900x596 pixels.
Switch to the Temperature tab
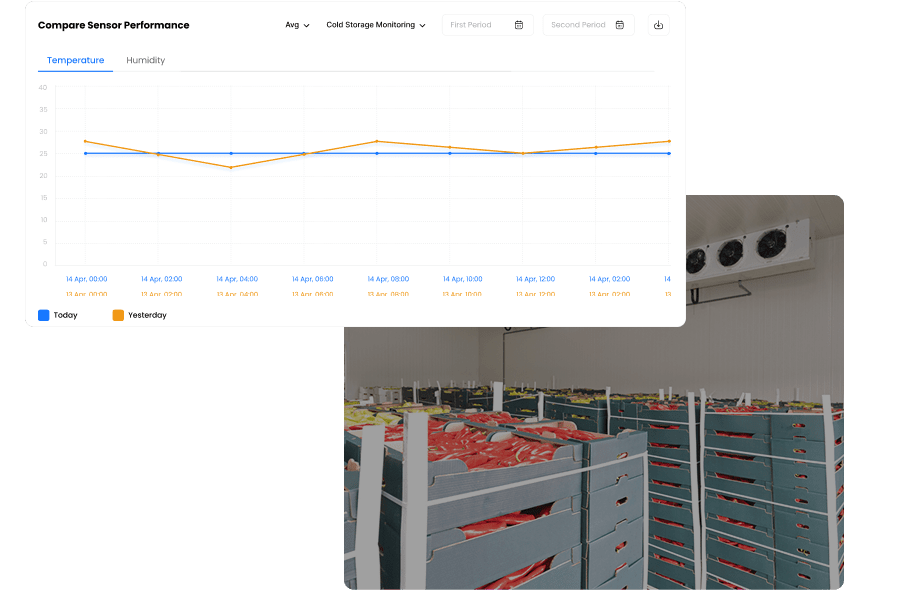75,60
